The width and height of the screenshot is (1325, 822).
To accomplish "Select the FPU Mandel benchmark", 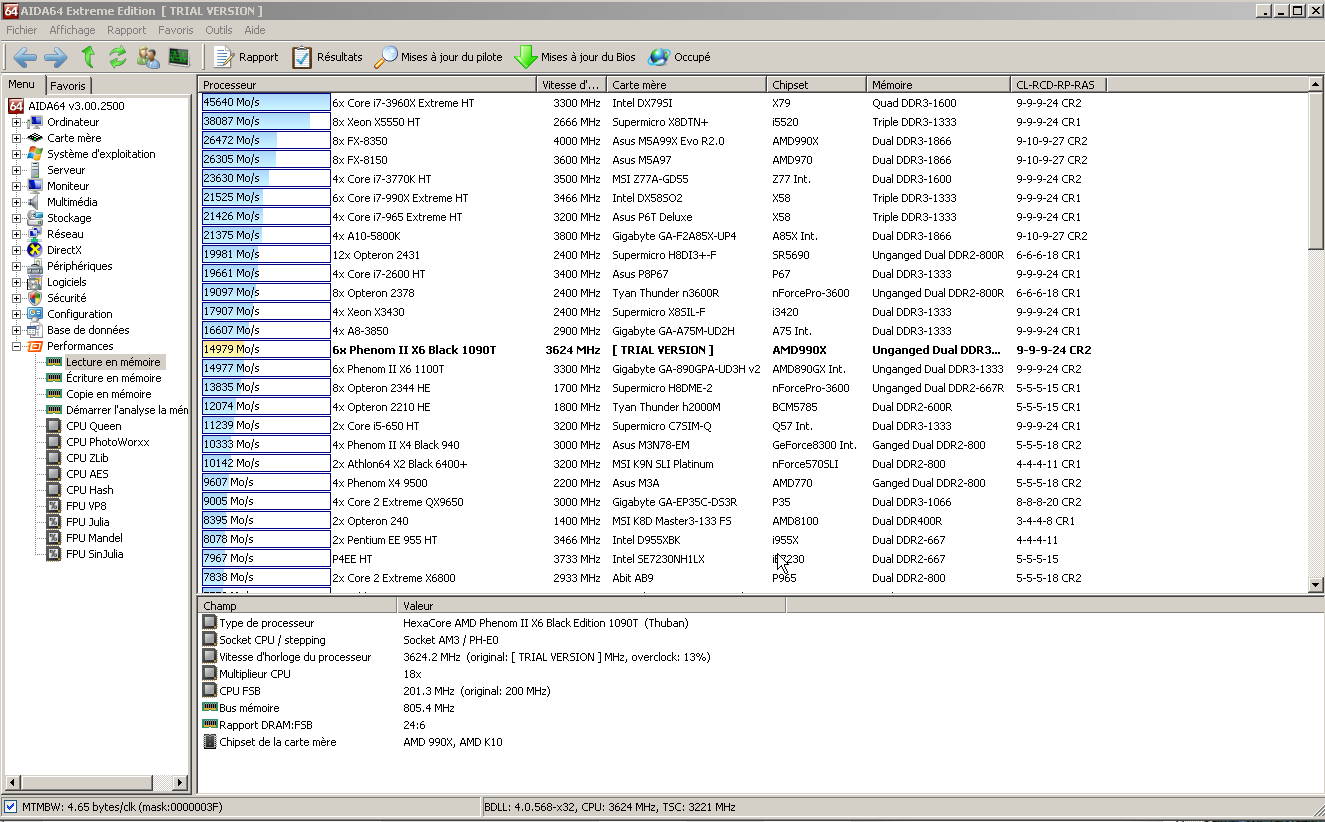I will point(94,538).
